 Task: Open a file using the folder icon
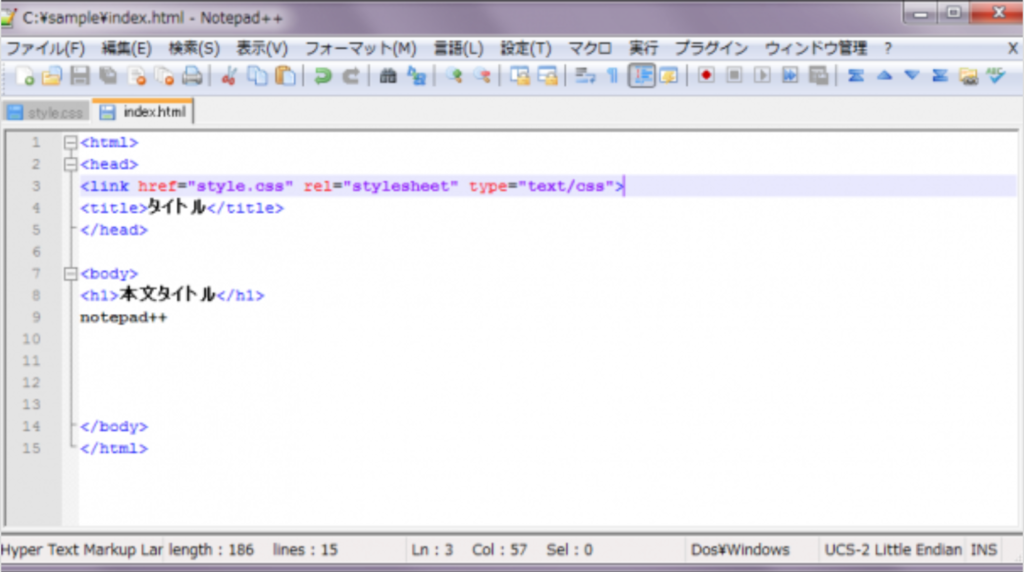(52, 76)
